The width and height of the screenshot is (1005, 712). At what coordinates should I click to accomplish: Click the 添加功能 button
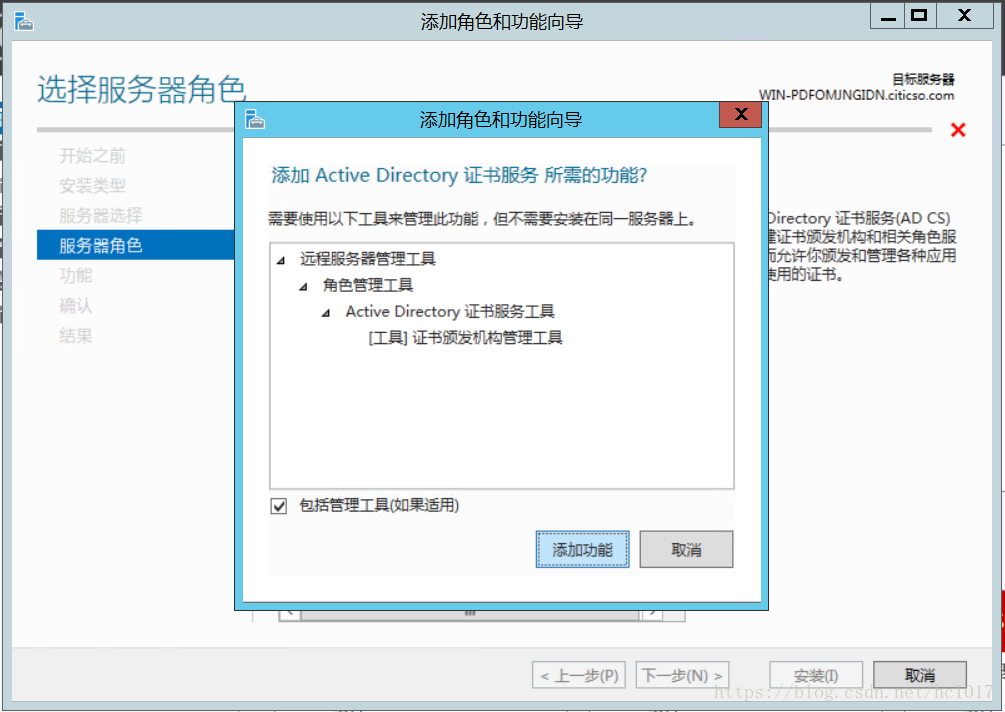coord(582,549)
